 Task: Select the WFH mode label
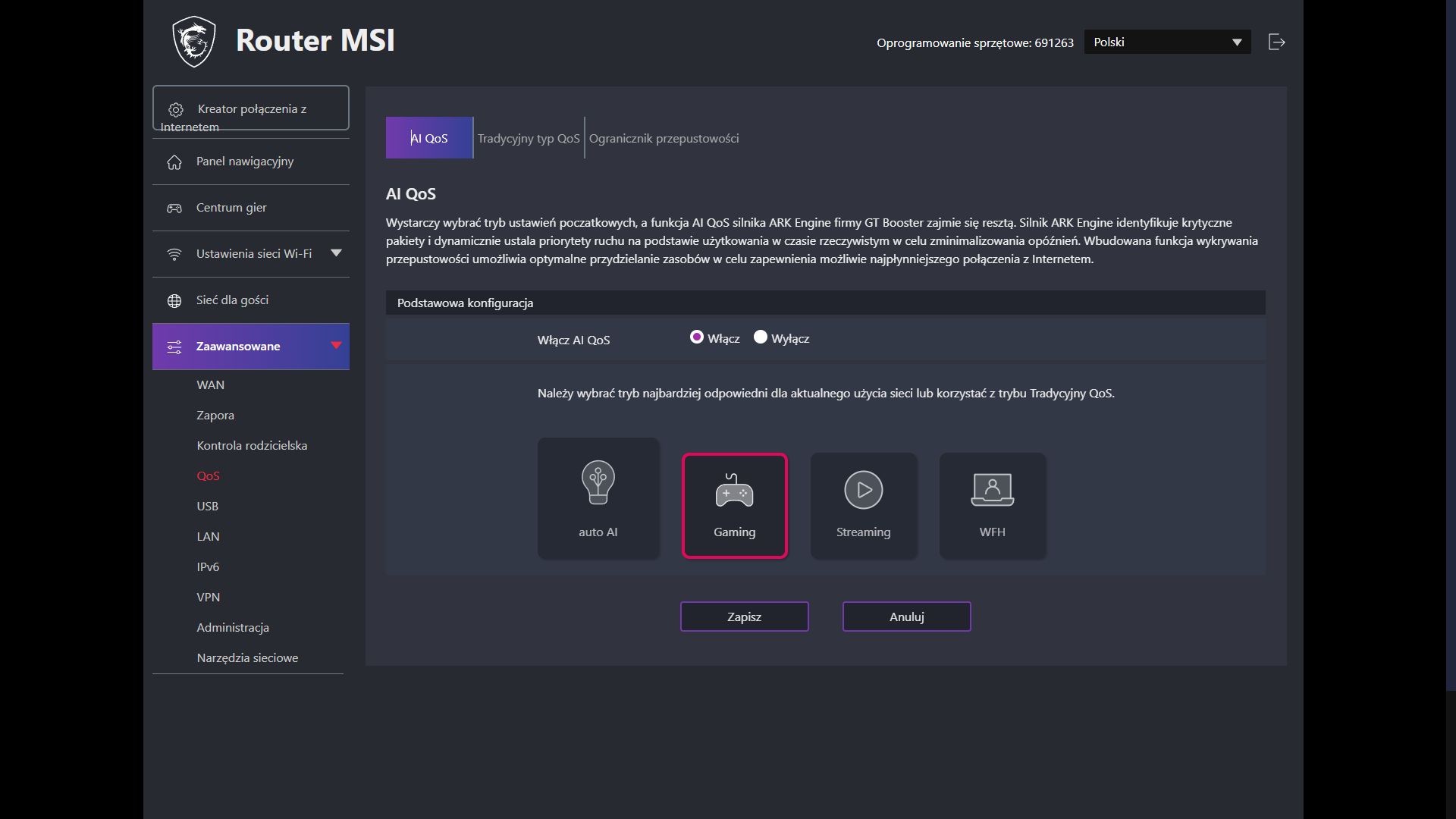click(993, 532)
